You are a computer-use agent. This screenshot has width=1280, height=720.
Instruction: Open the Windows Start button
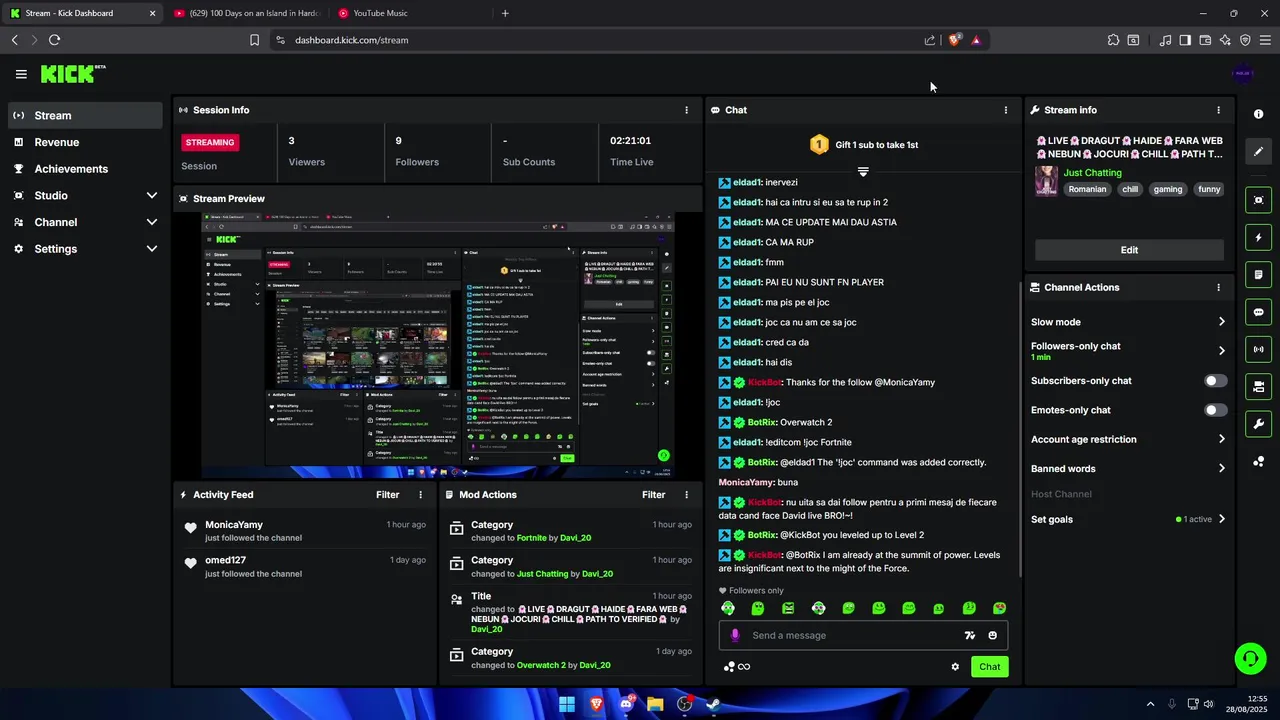coord(567,704)
